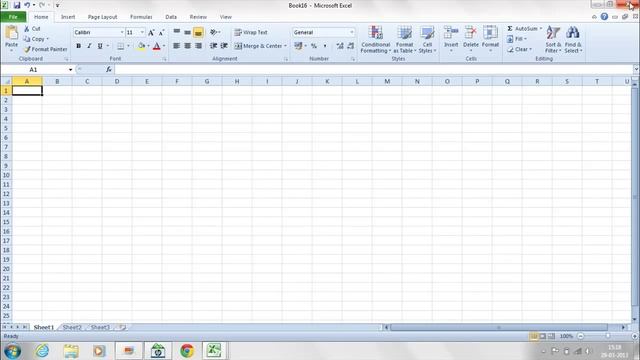Open the File tab
This screenshot has height=360, width=640.
click(13, 17)
